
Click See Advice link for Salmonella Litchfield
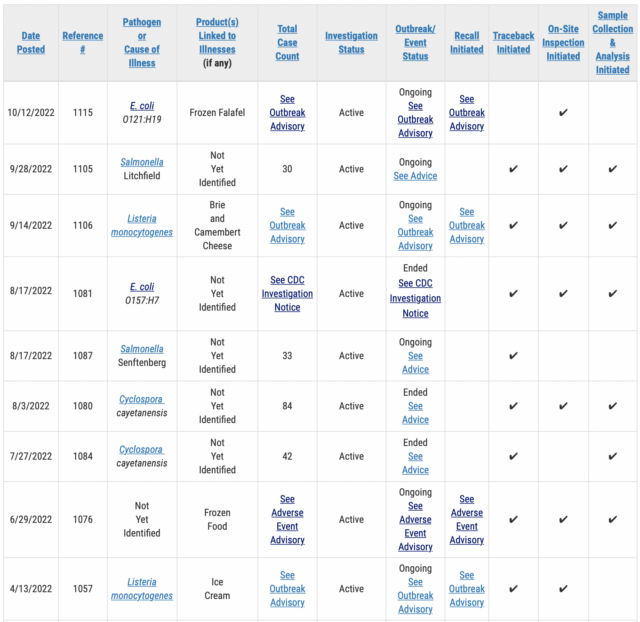coord(415,176)
